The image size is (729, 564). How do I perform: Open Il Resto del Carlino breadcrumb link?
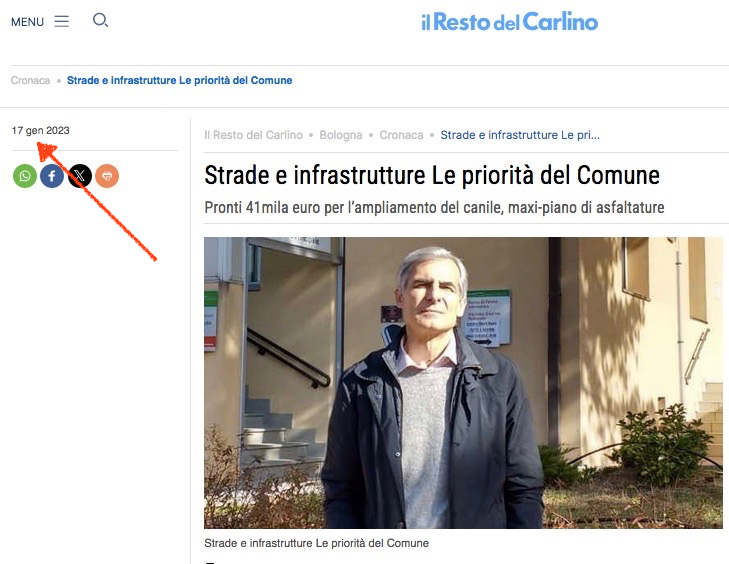click(253, 135)
